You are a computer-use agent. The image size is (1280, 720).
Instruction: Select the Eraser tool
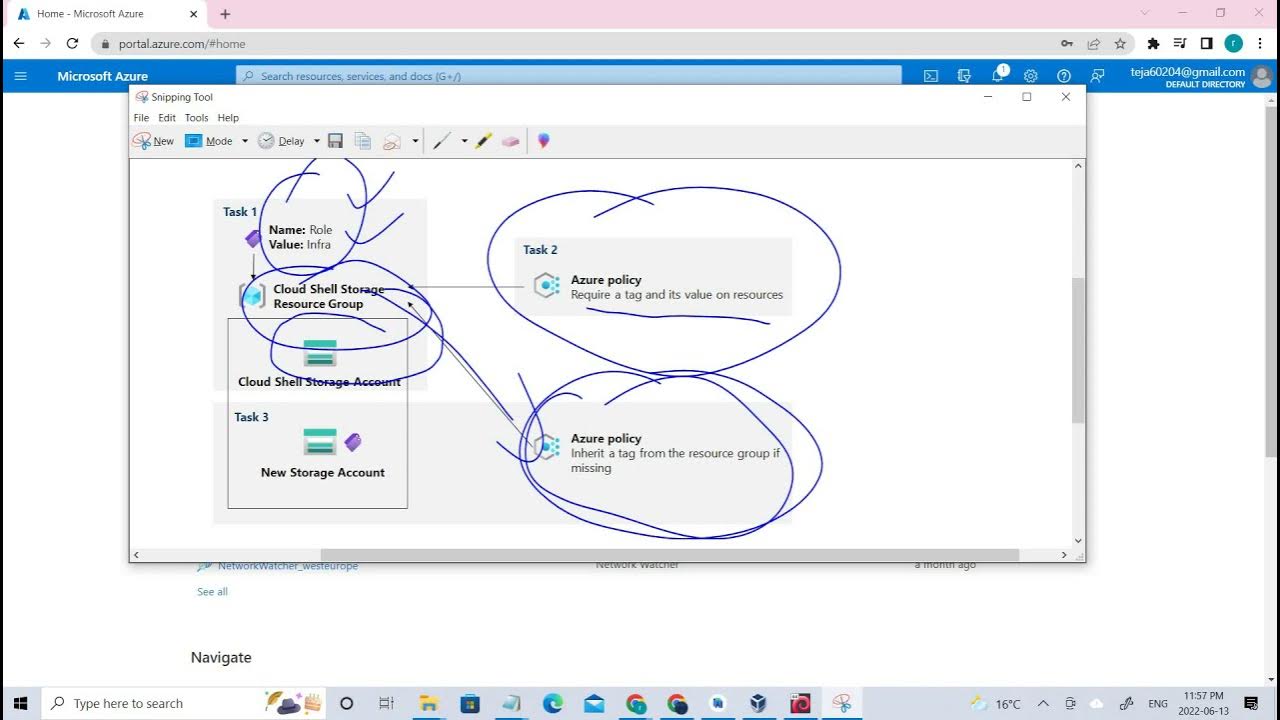(x=511, y=141)
